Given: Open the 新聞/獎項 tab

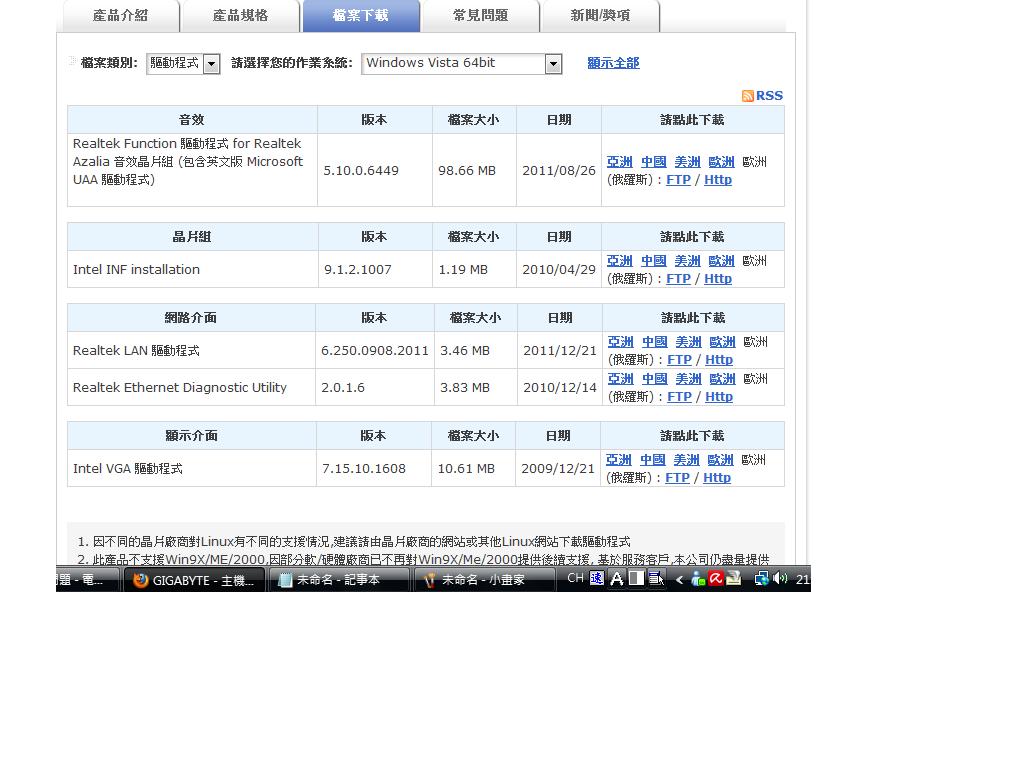Looking at the screenshot, I should click(600, 16).
